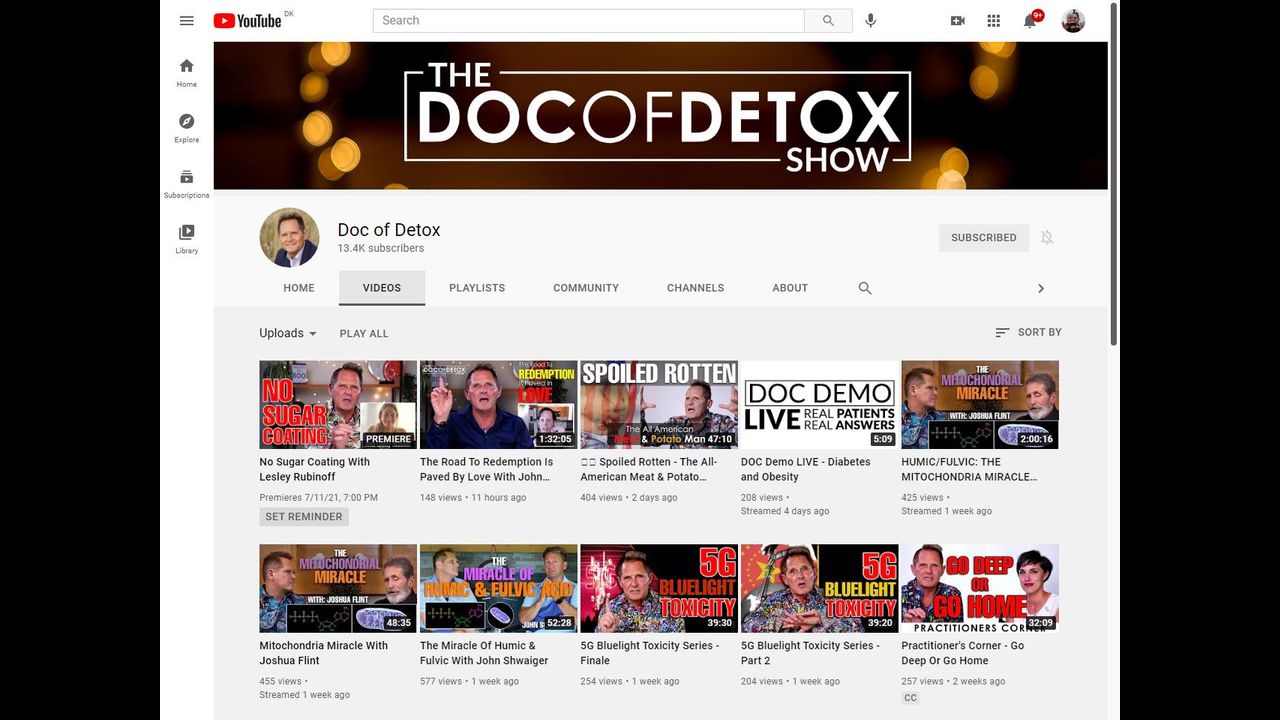Click the search magnifier button
Viewport: 1280px width, 720px height.
tap(828, 21)
